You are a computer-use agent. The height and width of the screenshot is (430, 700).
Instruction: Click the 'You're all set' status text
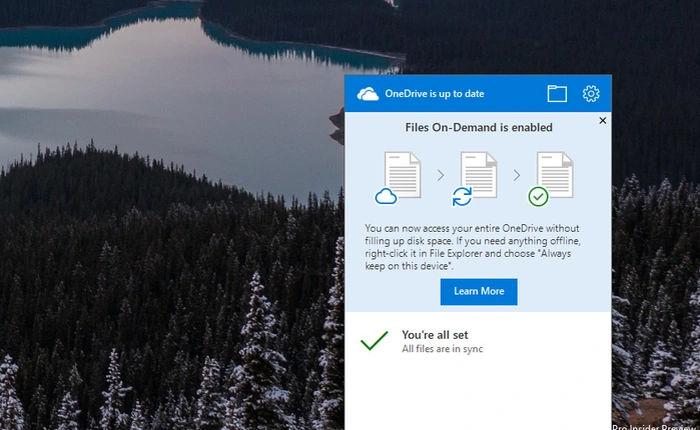click(x=435, y=335)
